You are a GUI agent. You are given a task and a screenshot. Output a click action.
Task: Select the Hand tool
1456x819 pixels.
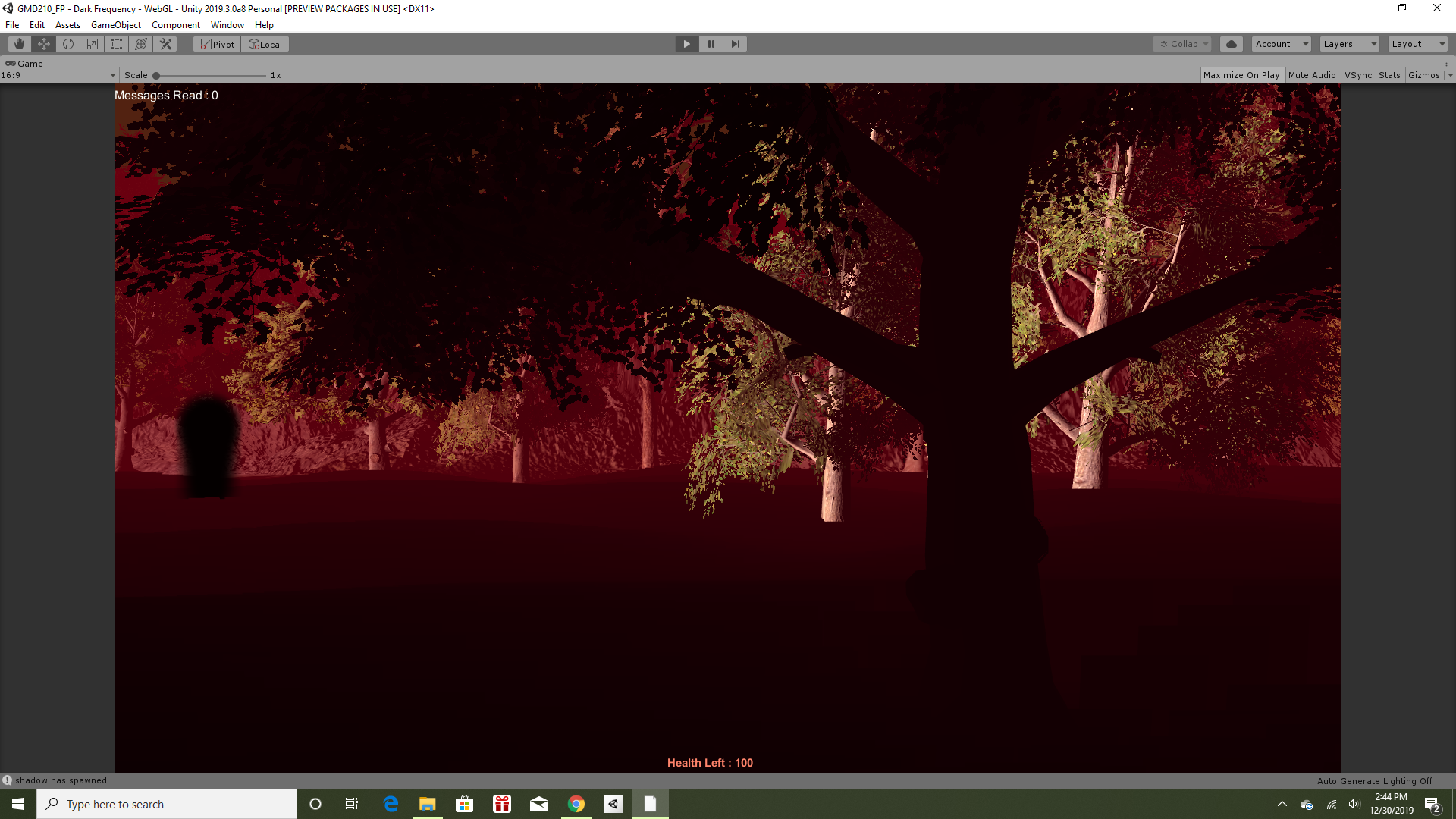[x=19, y=44]
